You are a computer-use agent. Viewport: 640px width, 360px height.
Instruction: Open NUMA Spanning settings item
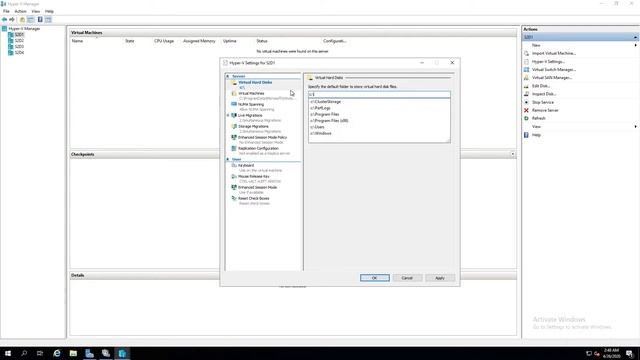click(x=251, y=104)
